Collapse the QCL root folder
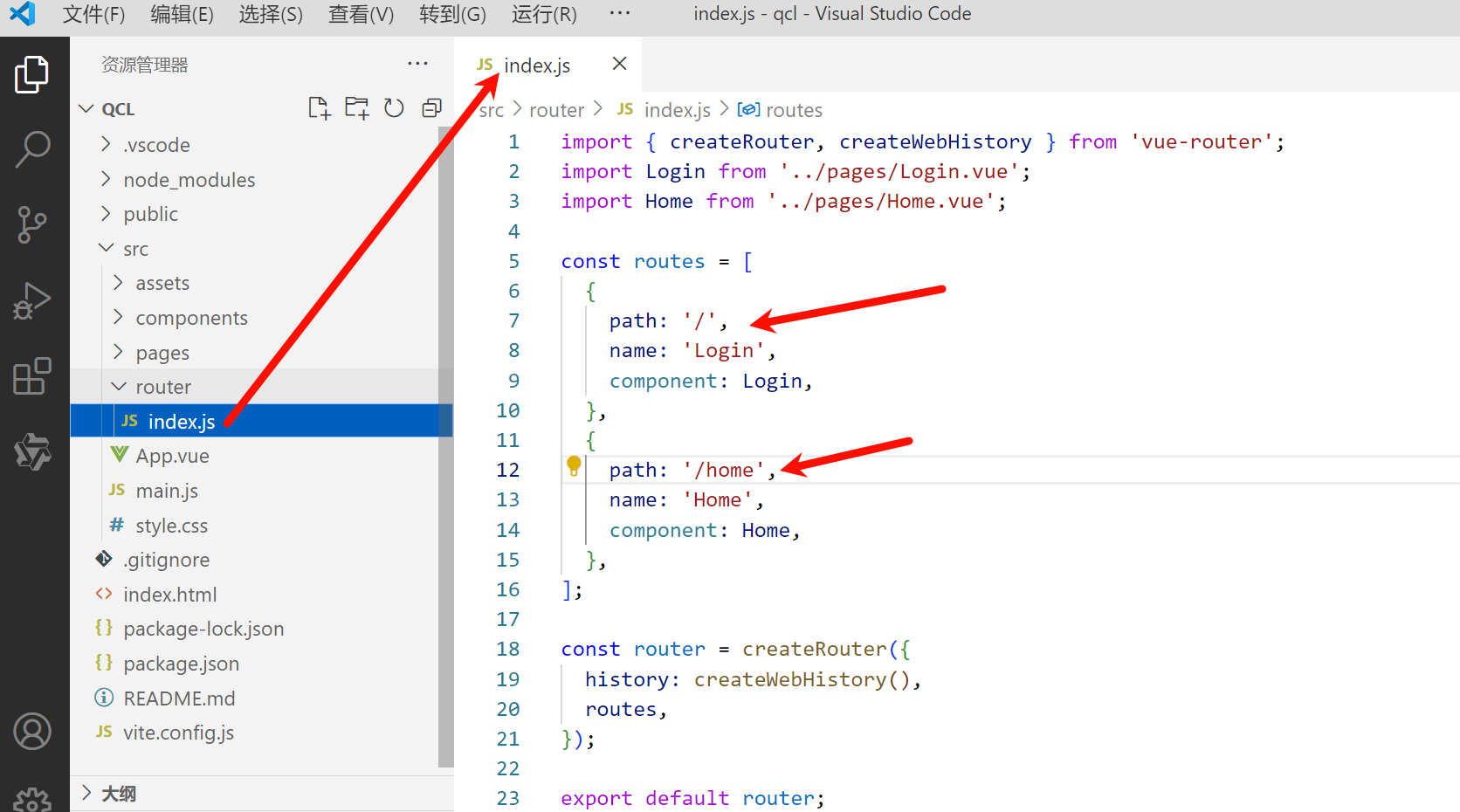 tap(261, 109)
